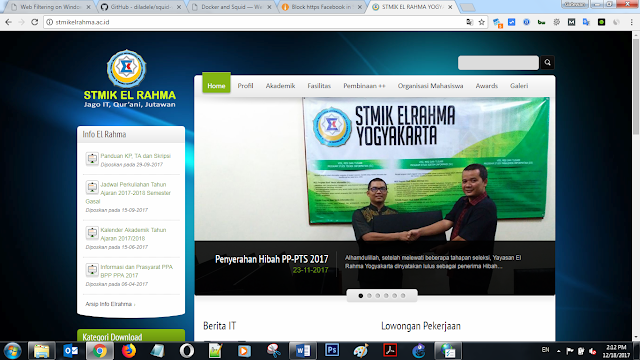Open the Akademik menu item

click(280, 86)
